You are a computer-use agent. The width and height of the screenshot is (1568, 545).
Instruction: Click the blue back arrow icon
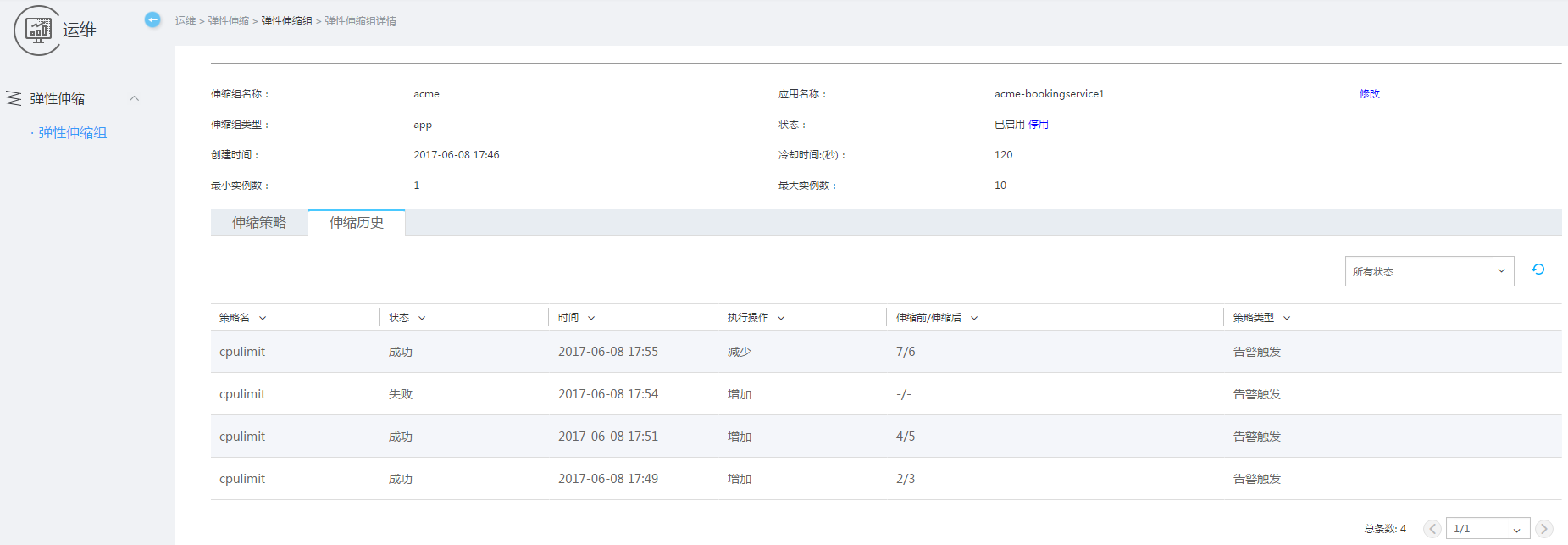[x=152, y=19]
